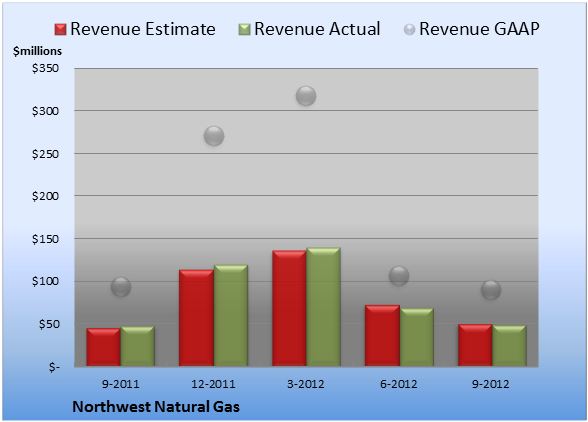Select the red estimate bar for 12-2011

coord(196,318)
